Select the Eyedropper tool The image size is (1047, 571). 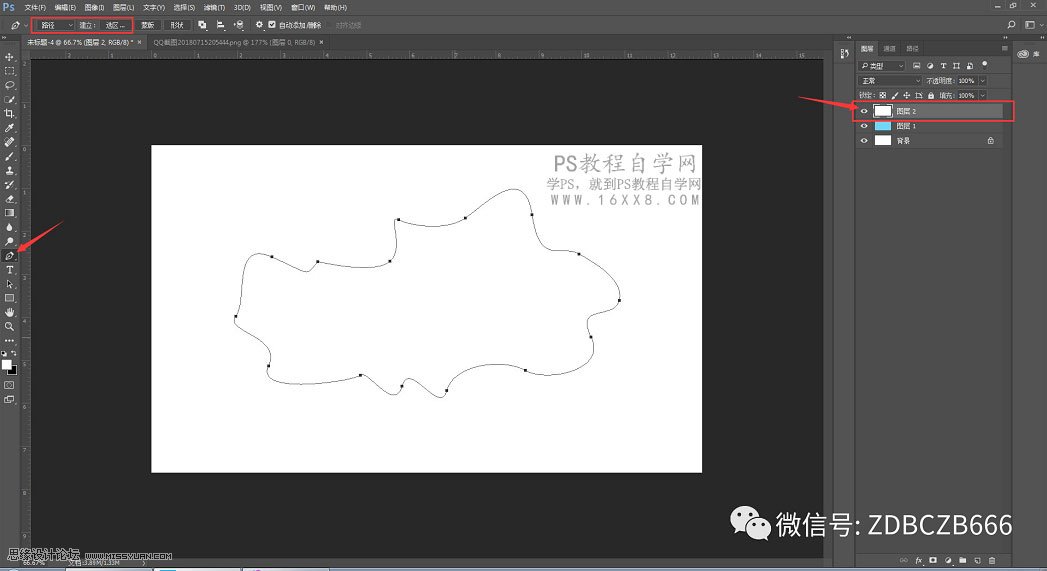pos(9,128)
